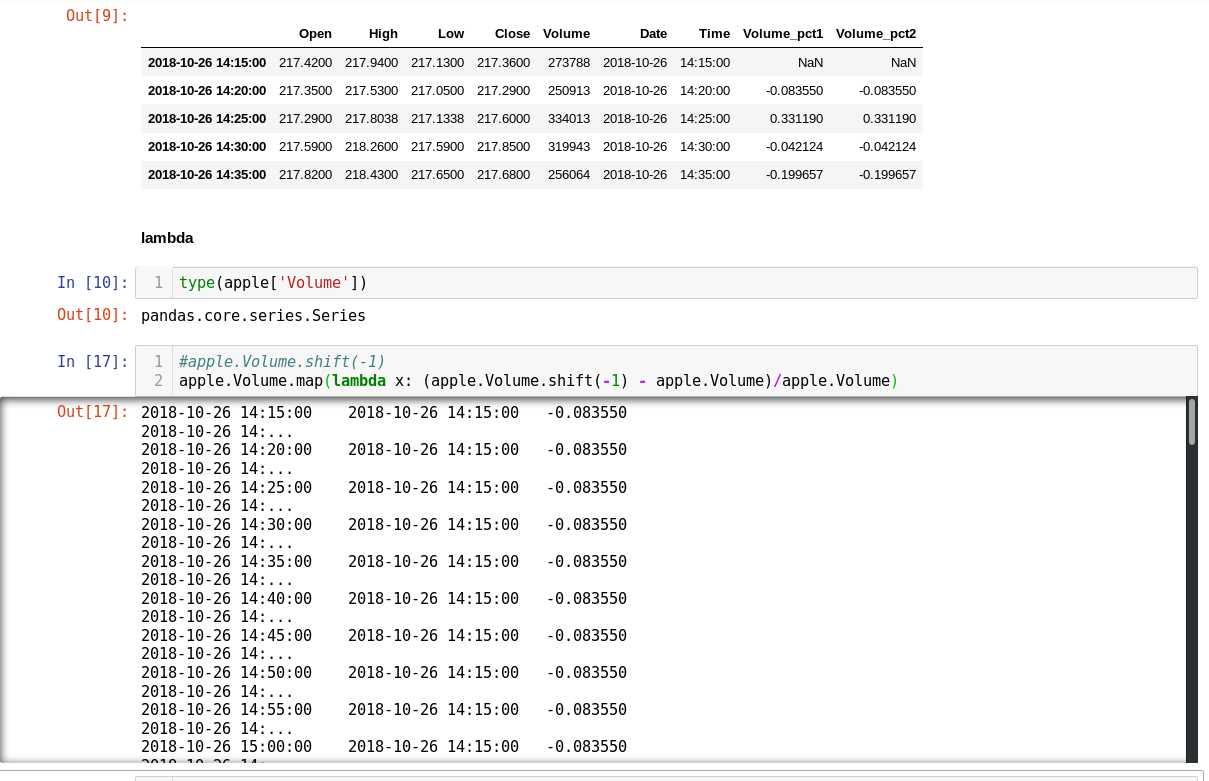Click the lambda markdown heading
The height and width of the screenshot is (781, 1209).
[167, 238]
